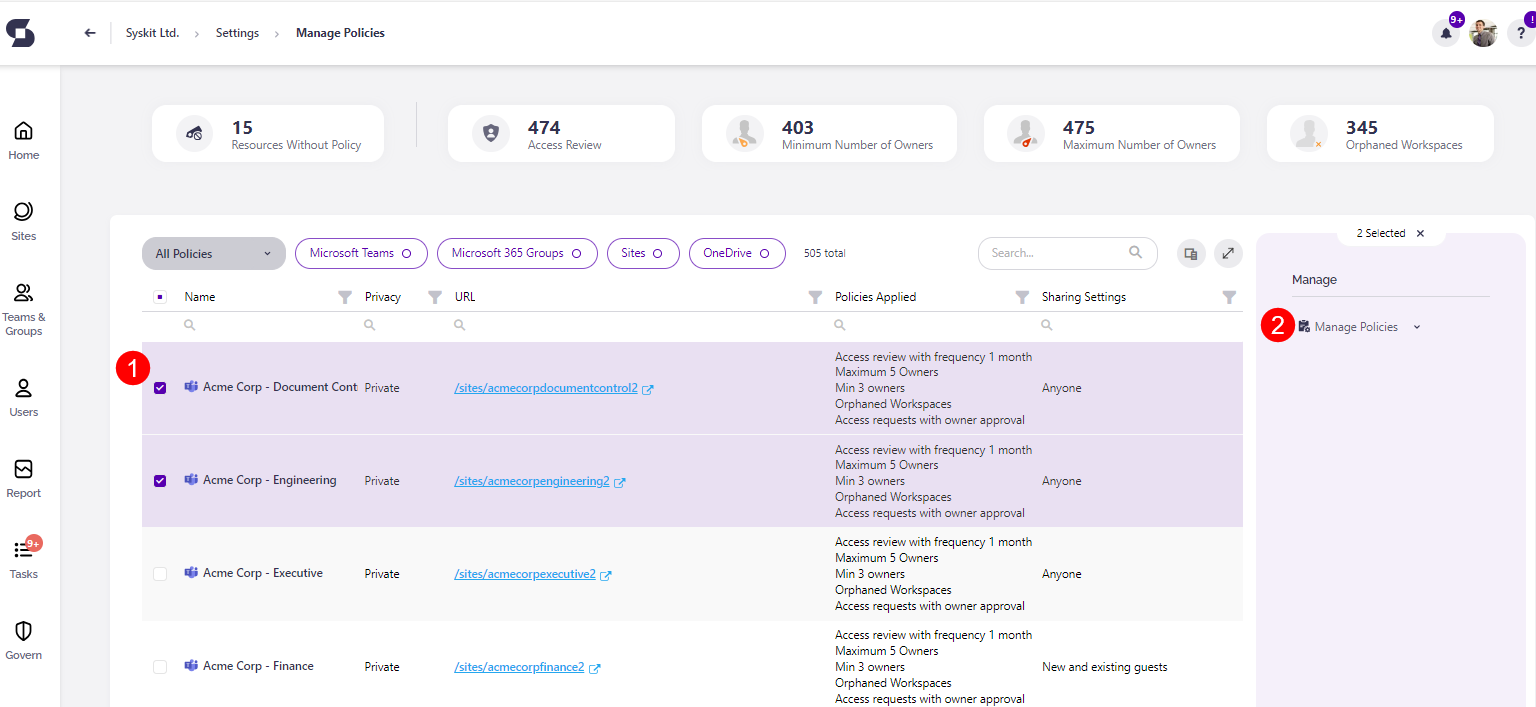Open the acmecorpengineering2 site link
Screen dimensions: 1536x707
[533, 480]
